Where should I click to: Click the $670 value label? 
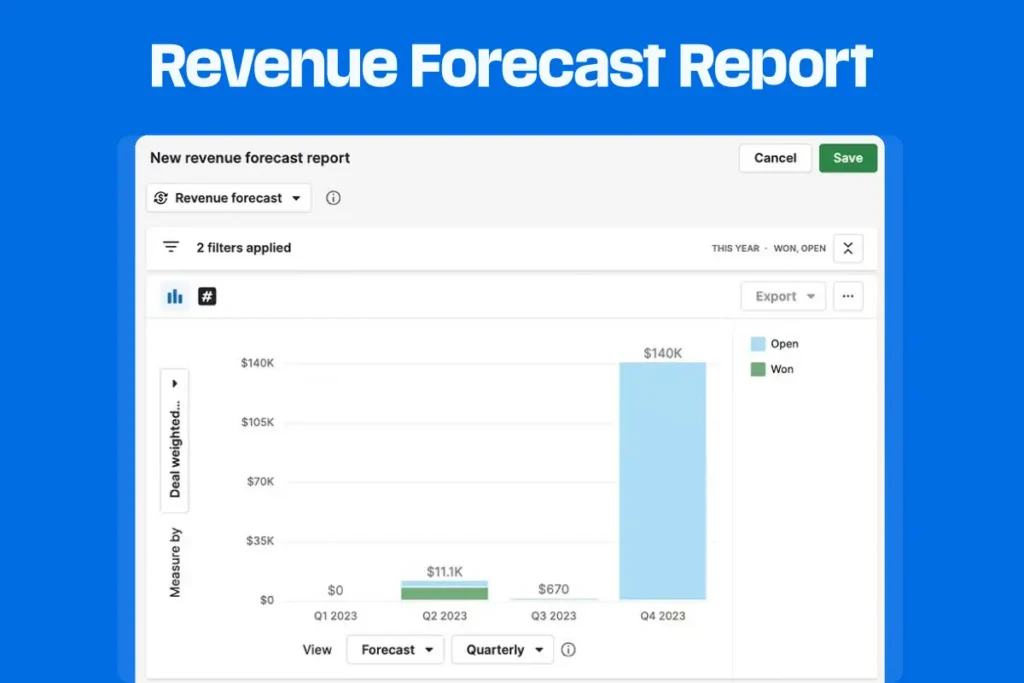pos(553,589)
